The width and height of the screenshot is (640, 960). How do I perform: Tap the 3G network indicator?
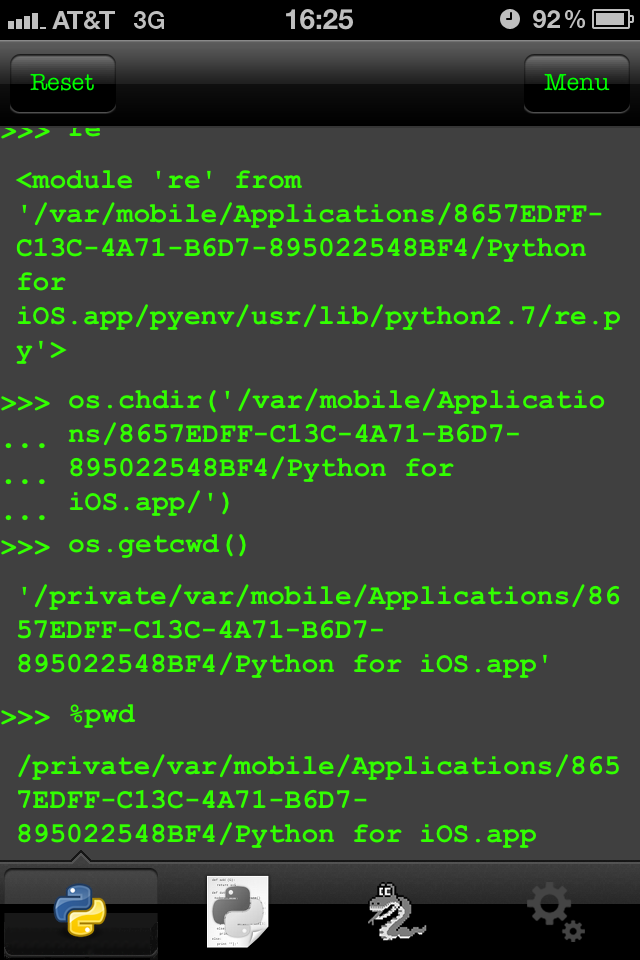pyautogui.click(x=149, y=21)
